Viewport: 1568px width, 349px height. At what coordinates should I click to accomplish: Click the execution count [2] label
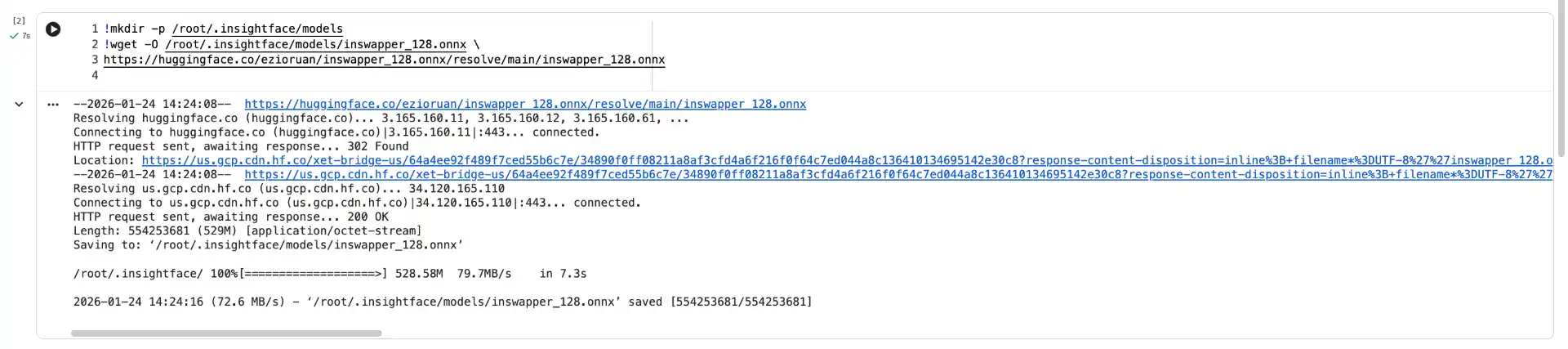[x=19, y=20]
